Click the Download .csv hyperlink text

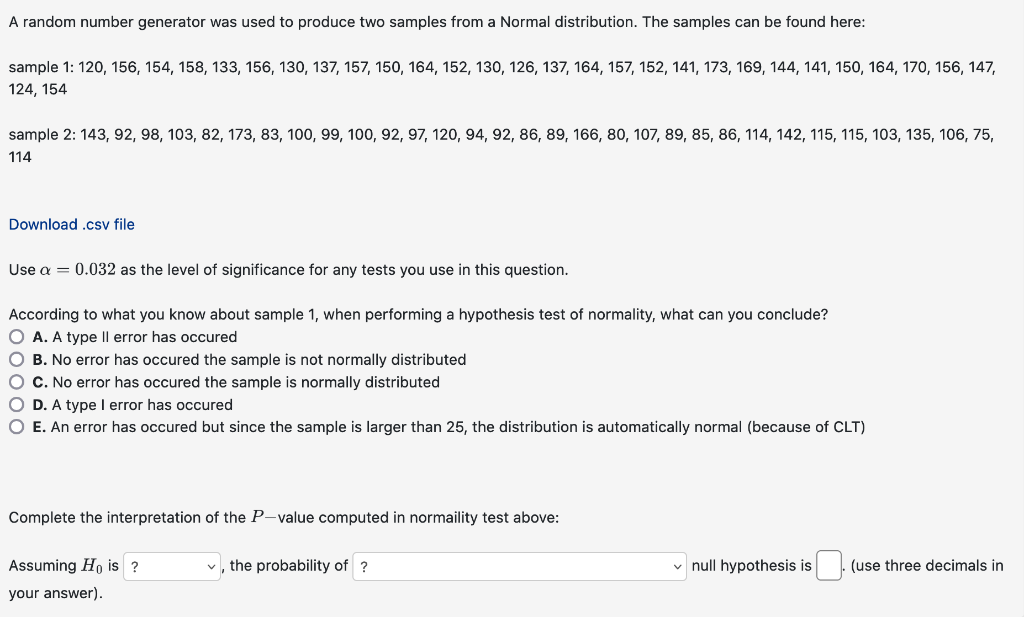[71, 224]
